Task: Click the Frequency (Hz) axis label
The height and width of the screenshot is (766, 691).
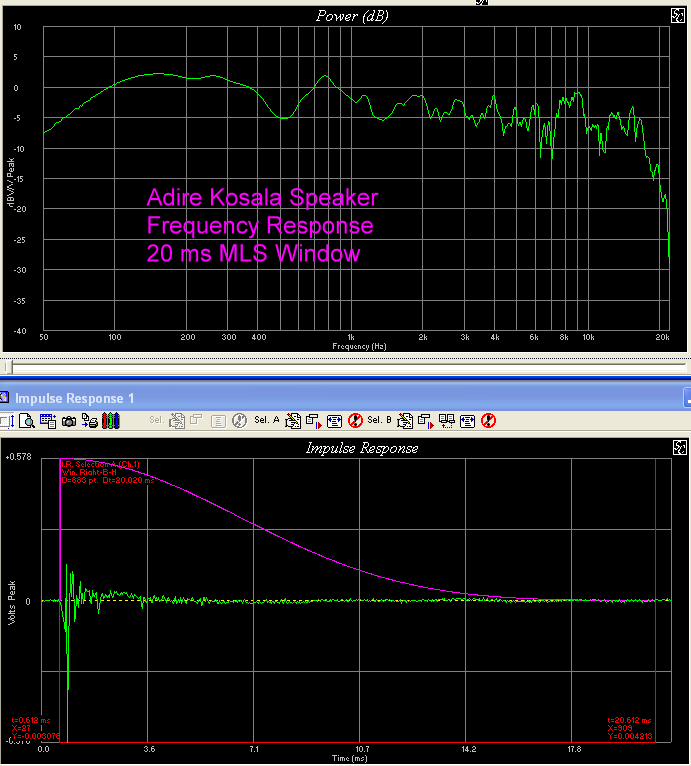Action: (359, 346)
